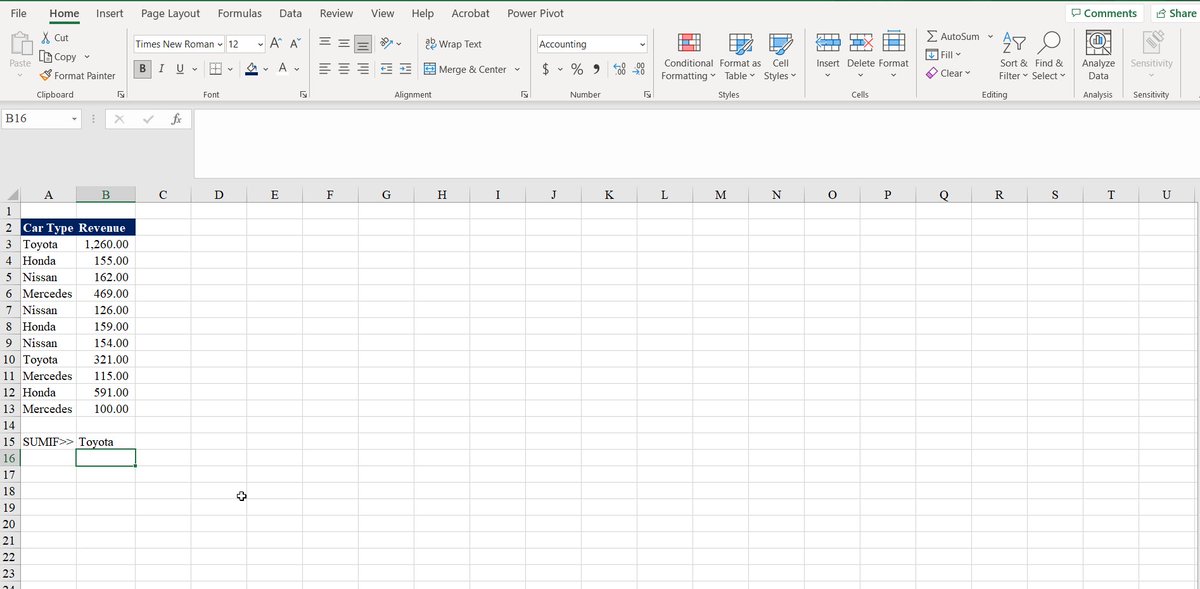
Task: Toggle Bold formatting
Action: pyautogui.click(x=144, y=69)
